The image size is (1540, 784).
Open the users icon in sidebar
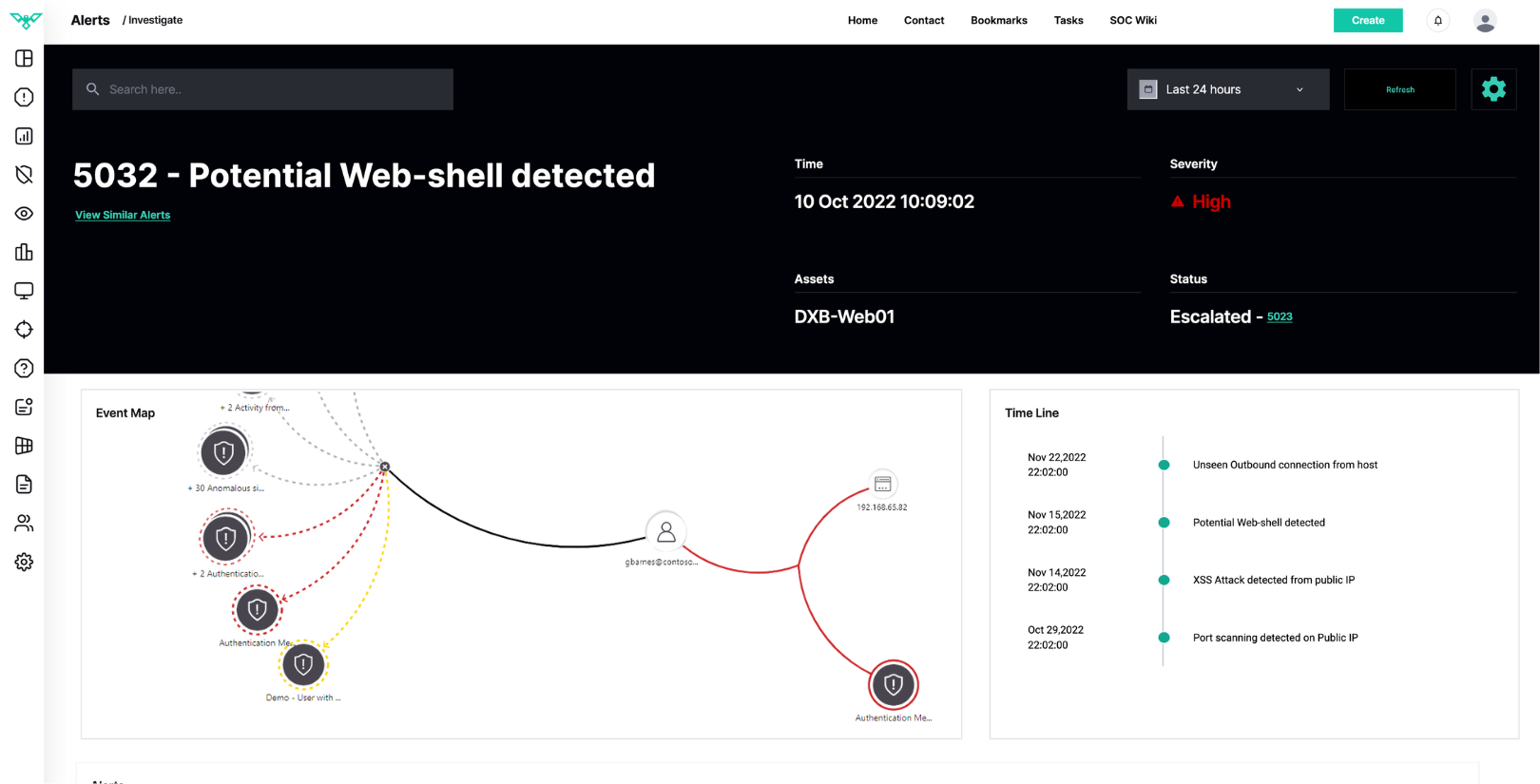click(24, 524)
